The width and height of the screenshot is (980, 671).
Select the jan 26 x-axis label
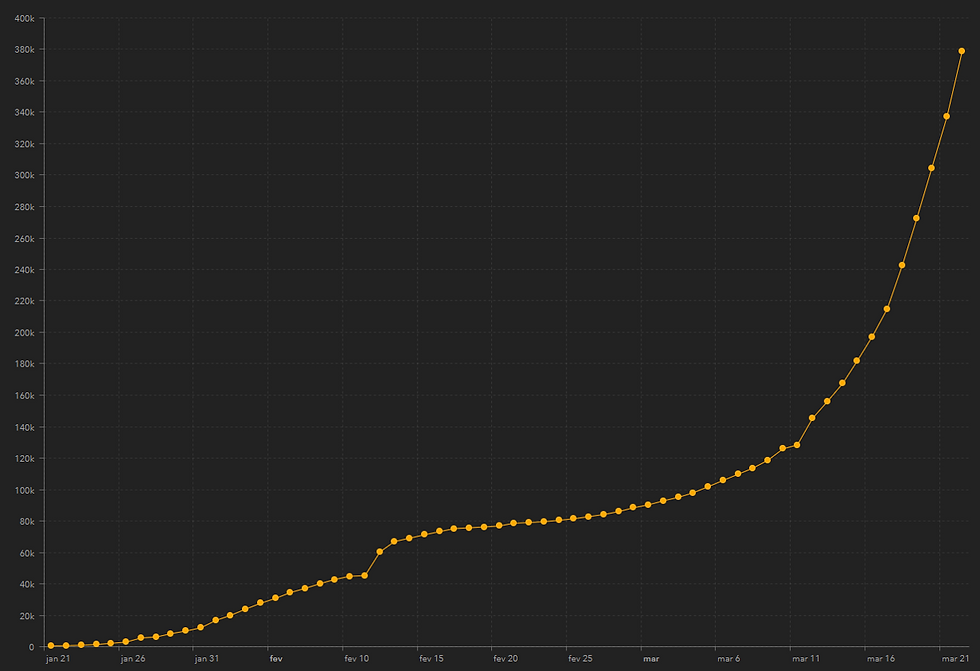pos(132,659)
